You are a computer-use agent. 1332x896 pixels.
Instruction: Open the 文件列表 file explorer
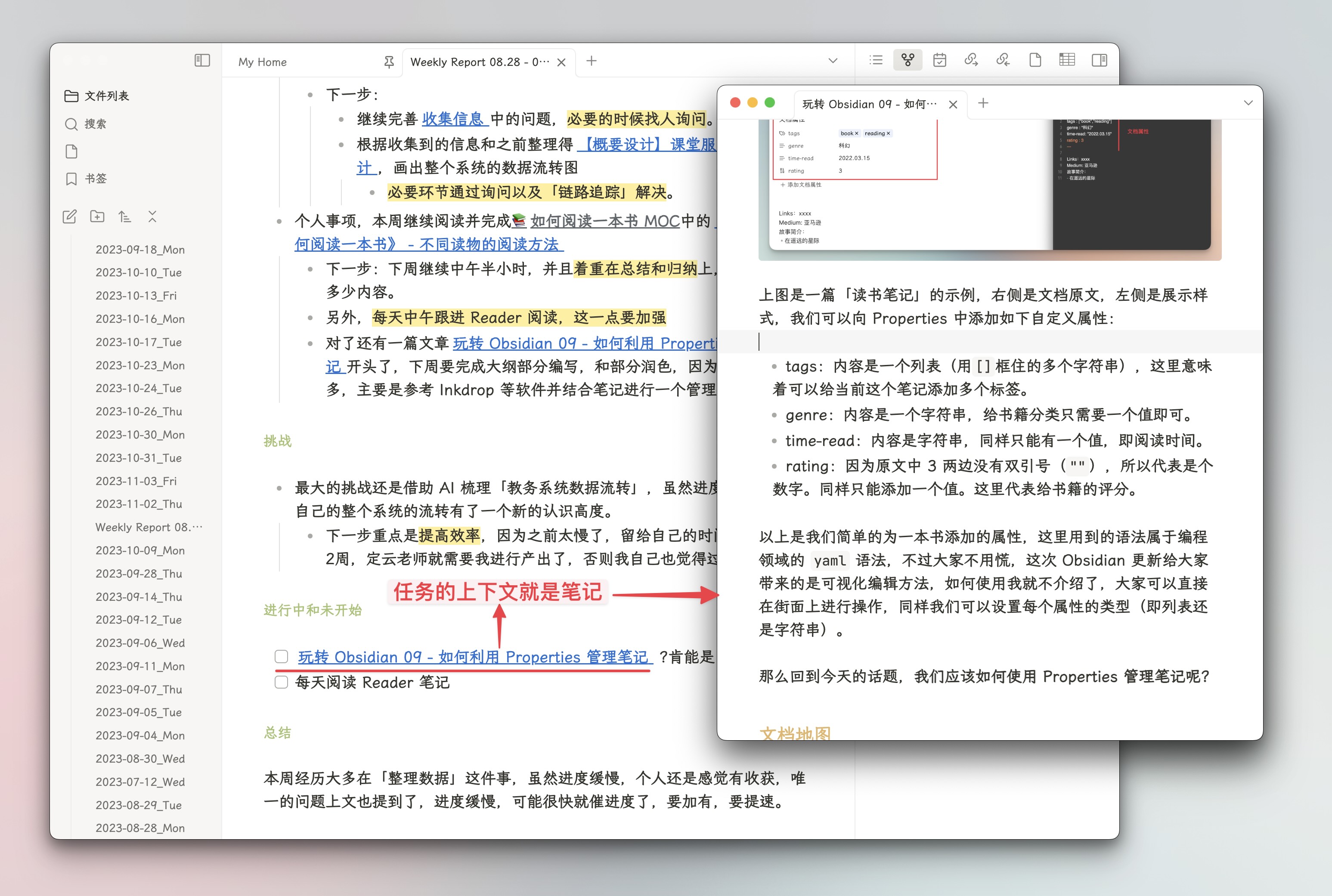click(x=96, y=96)
